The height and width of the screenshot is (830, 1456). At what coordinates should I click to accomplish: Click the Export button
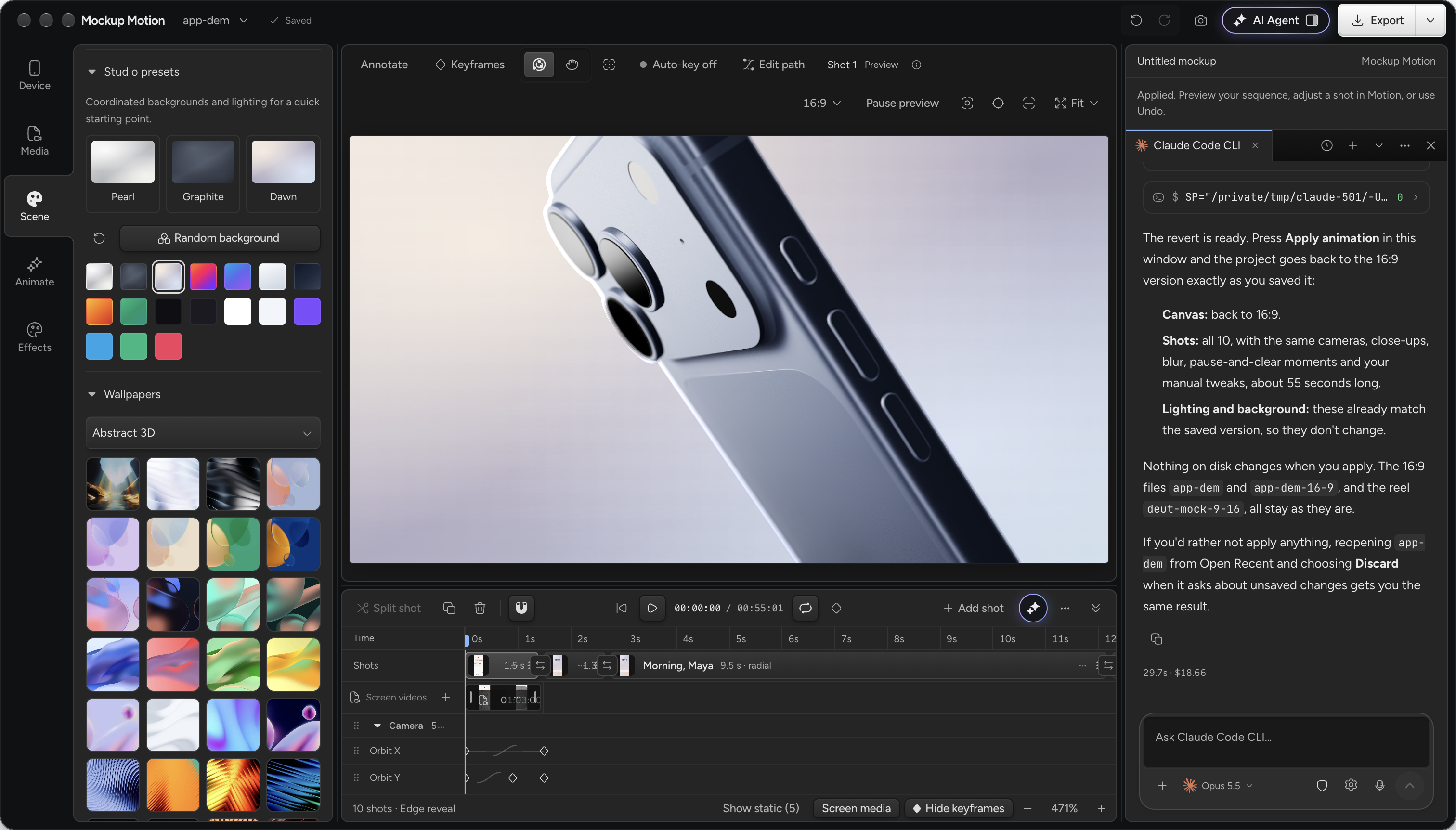1378,21
